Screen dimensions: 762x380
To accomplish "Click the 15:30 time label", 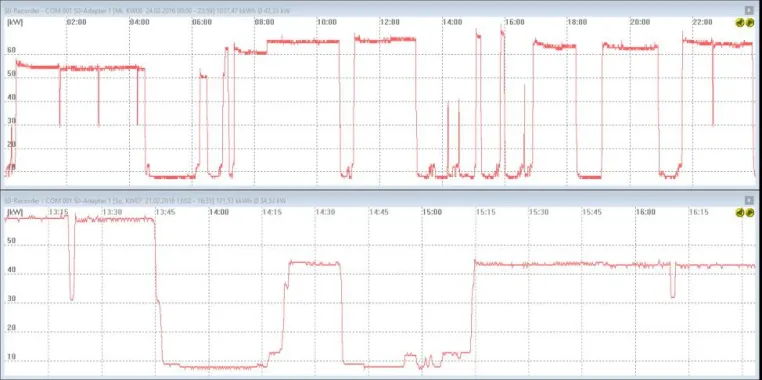I will coord(539,212).
